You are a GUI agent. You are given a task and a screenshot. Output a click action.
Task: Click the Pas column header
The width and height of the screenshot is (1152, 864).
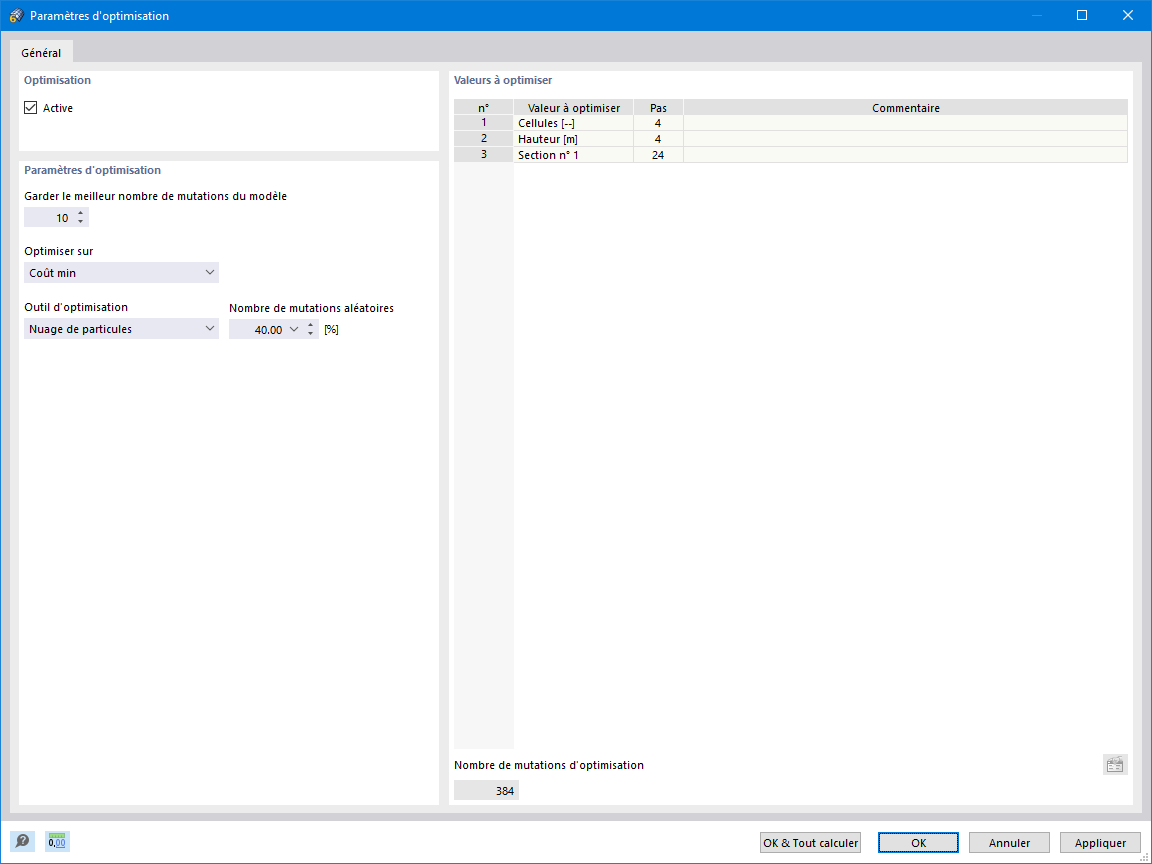tap(658, 107)
